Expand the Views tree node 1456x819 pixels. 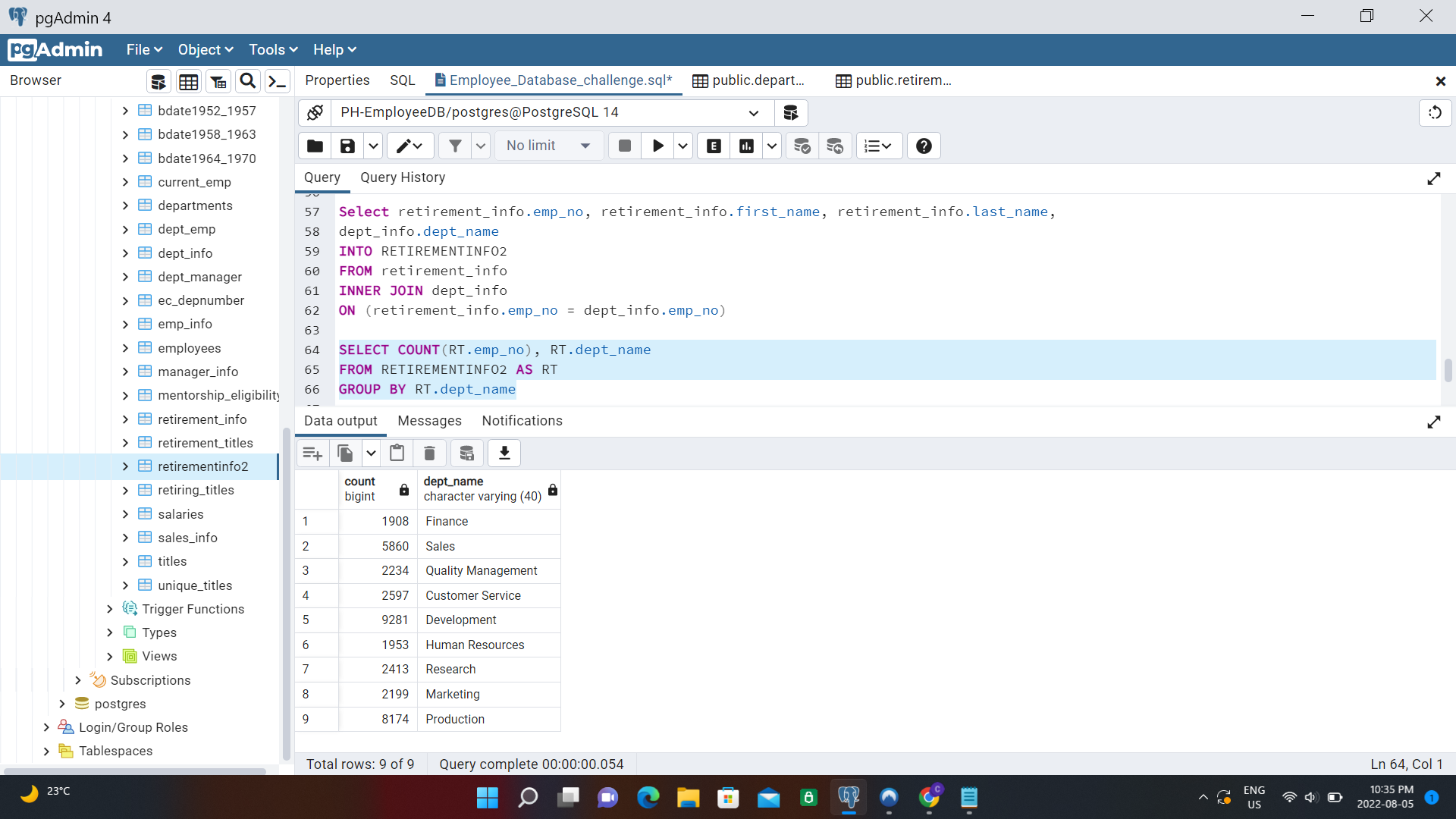click(109, 656)
